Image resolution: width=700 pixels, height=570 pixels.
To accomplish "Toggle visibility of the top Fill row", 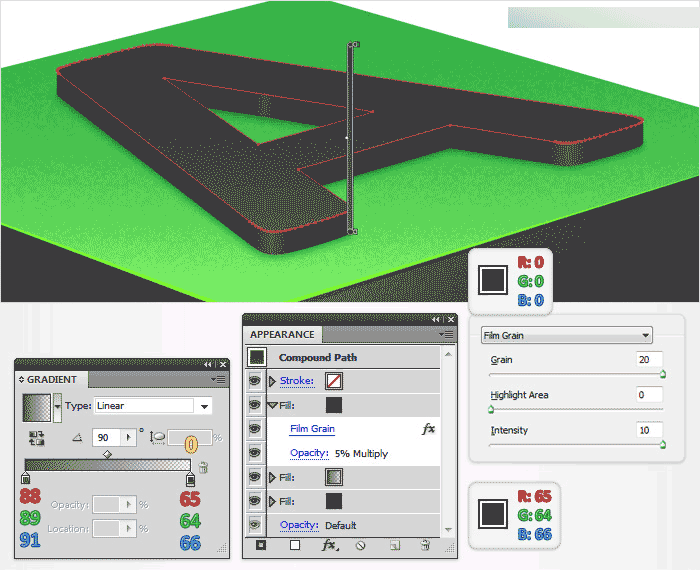I will [x=255, y=405].
